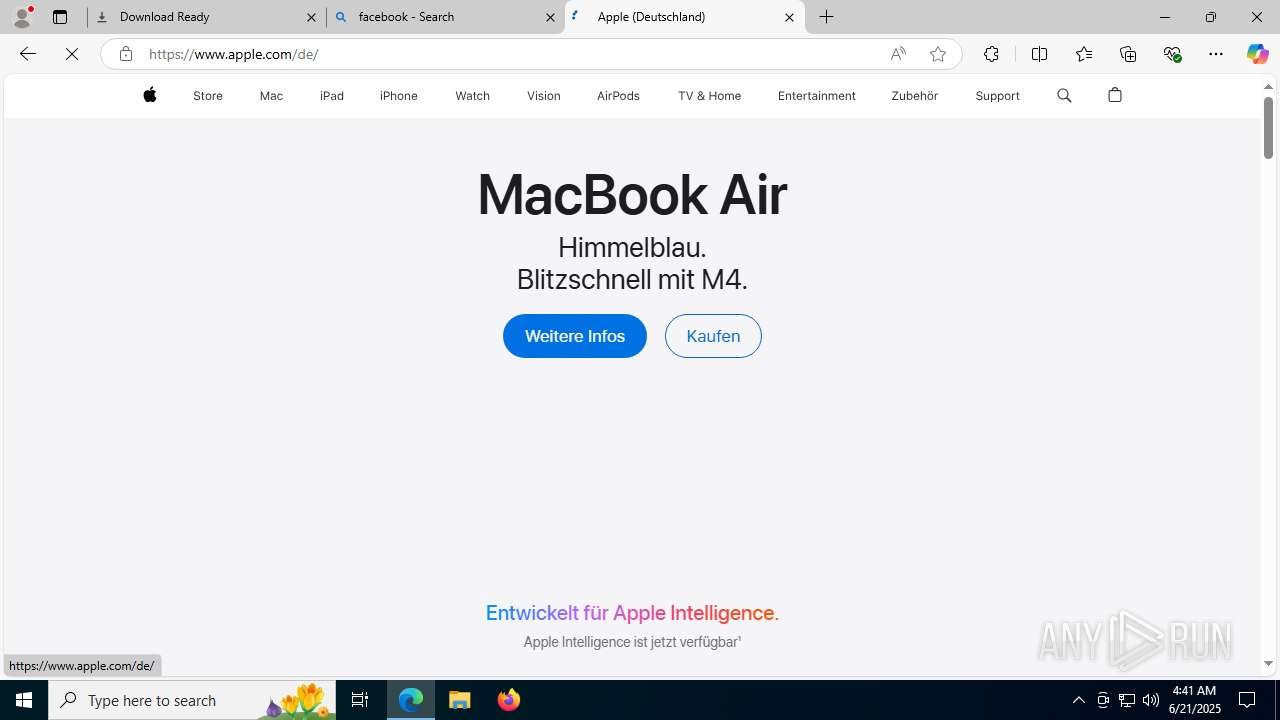
Task: Open Task View on the taskbar
Action: pyautogui.click(x=360, y=700)
